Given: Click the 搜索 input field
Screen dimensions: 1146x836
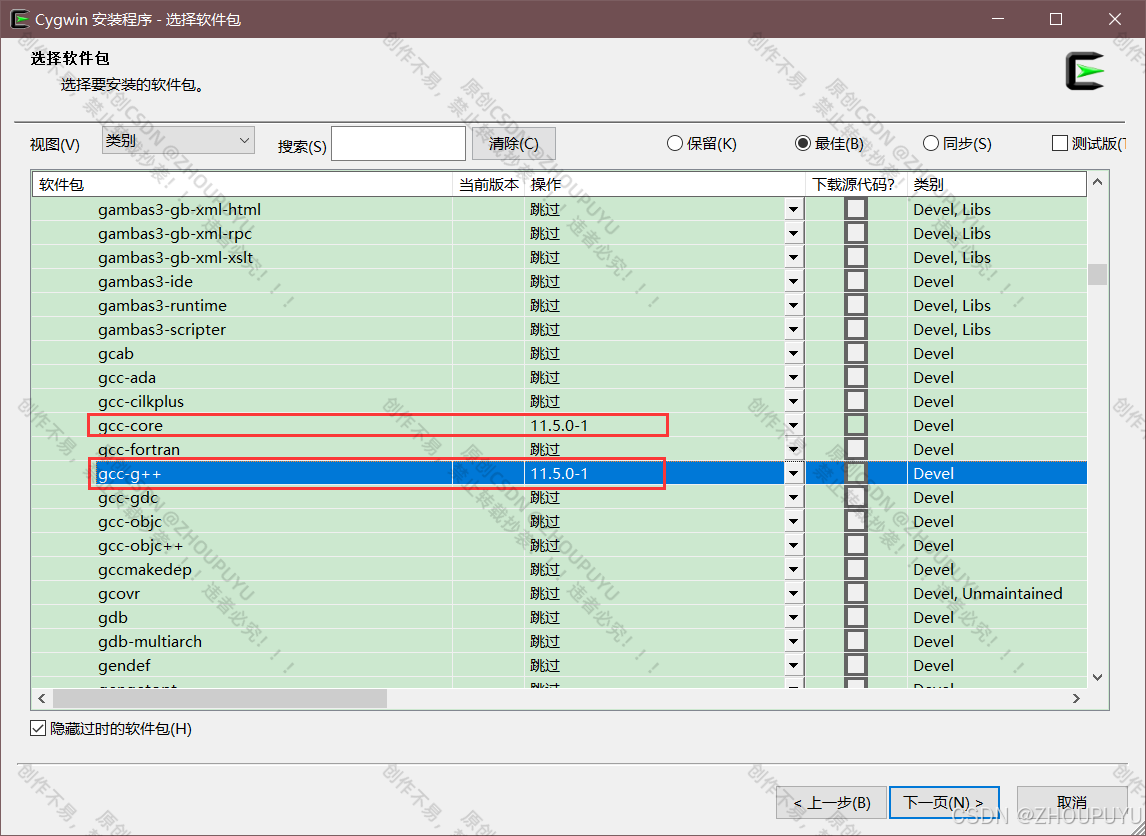Looking at the screenshot, I should tap(398, 143).
